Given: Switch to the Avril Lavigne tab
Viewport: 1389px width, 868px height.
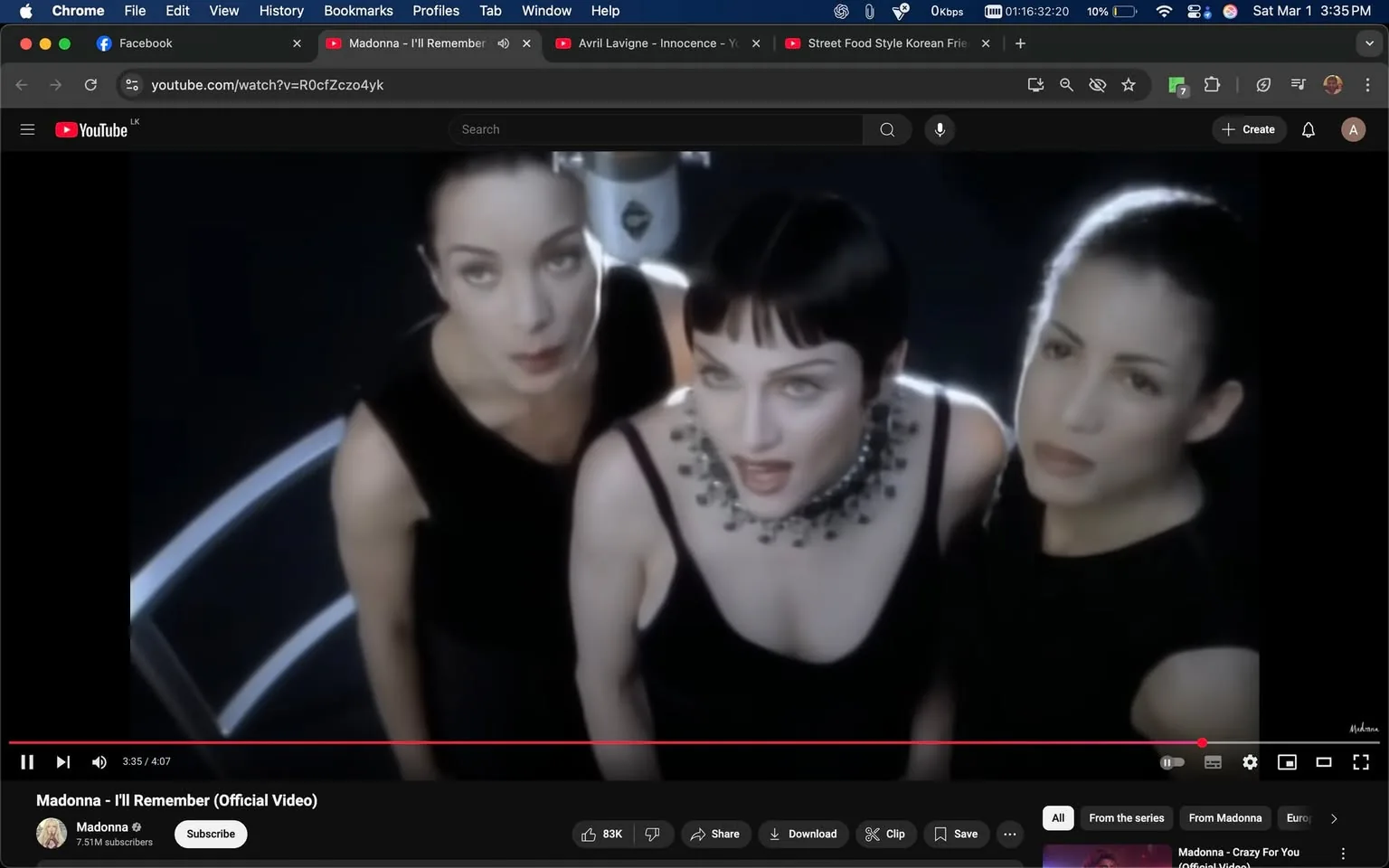Looking at the screenshot, I should [x=647, y=42].
